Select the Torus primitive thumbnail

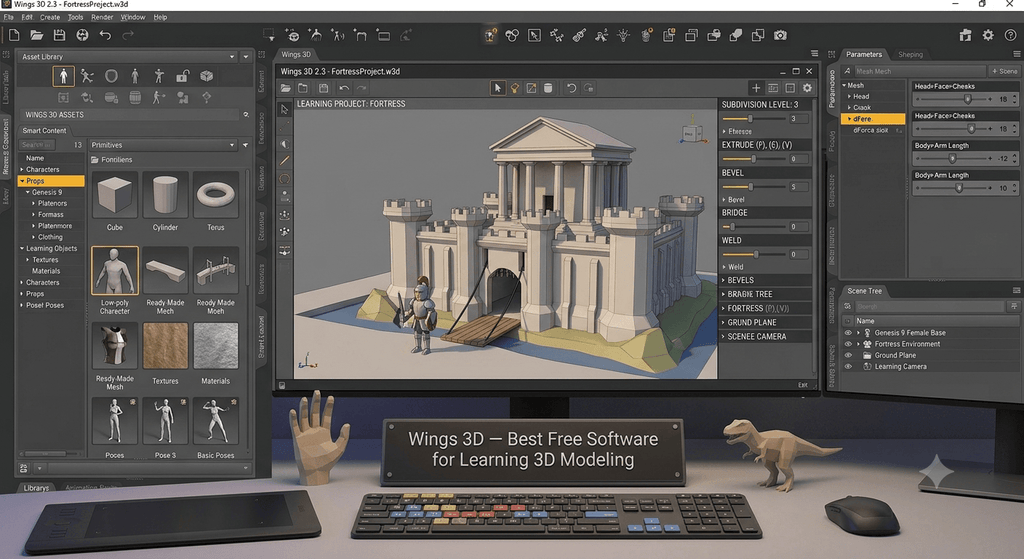point(216,195)
